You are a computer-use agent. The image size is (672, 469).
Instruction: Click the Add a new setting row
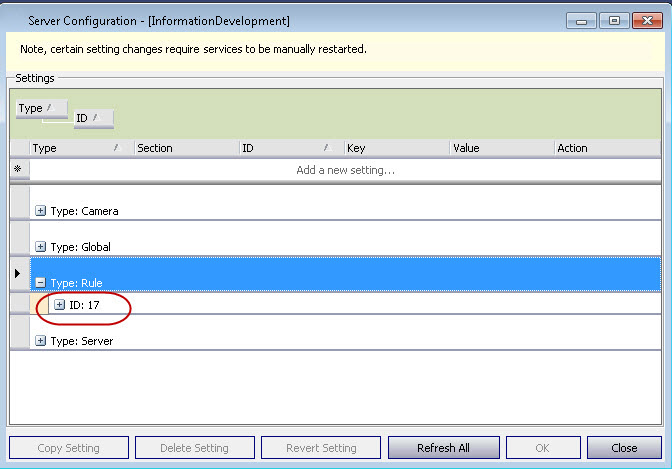tap(345, 170)
